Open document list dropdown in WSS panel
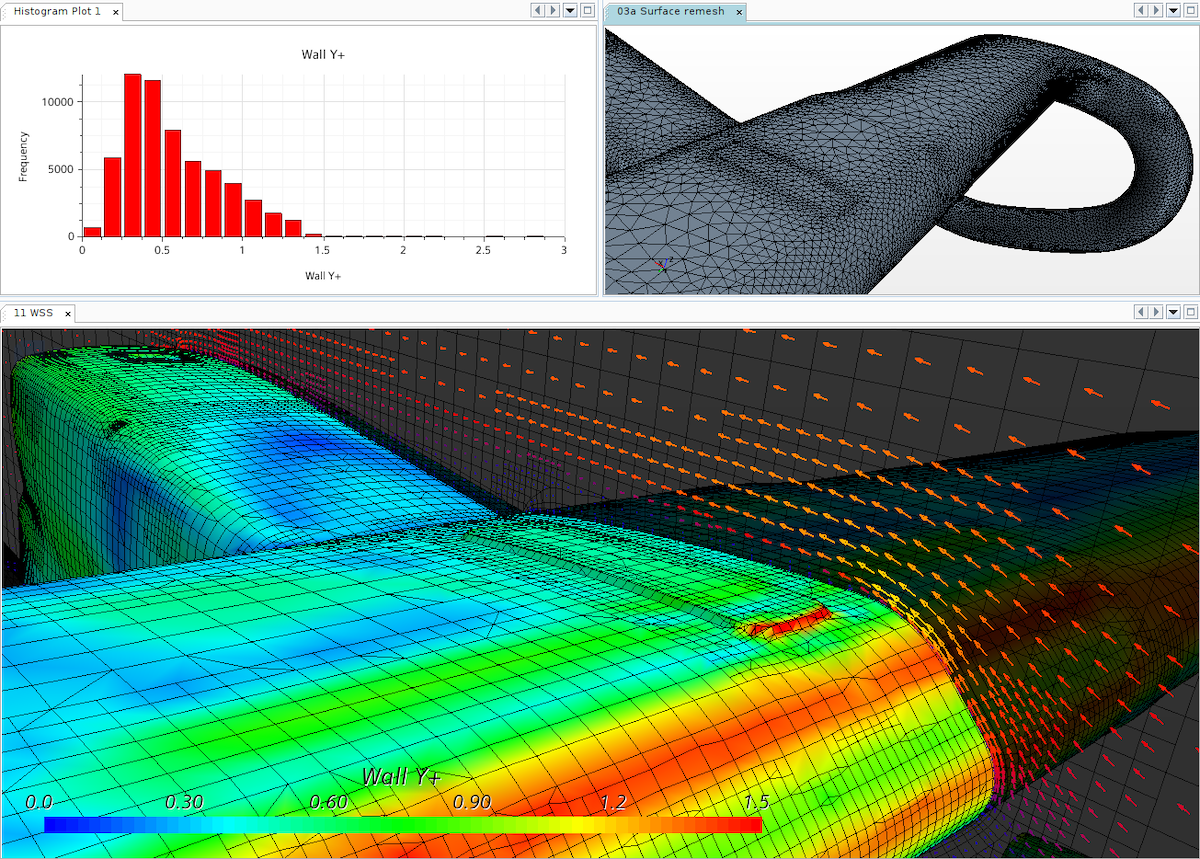The height and width of the screenshot is (859, 1200). click(x=1172, y=312)
